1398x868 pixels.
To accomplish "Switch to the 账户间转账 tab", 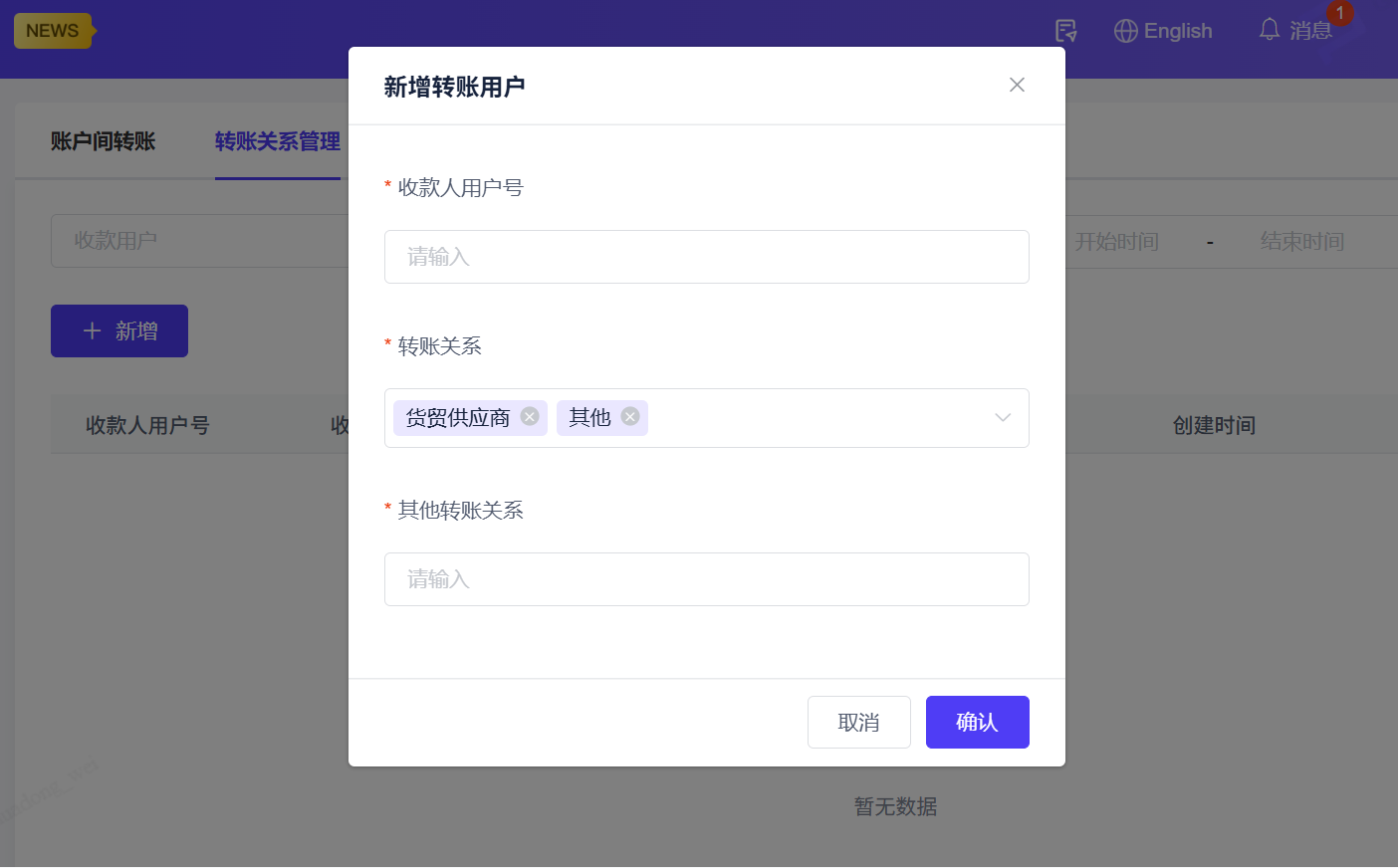I will point(104,141).
